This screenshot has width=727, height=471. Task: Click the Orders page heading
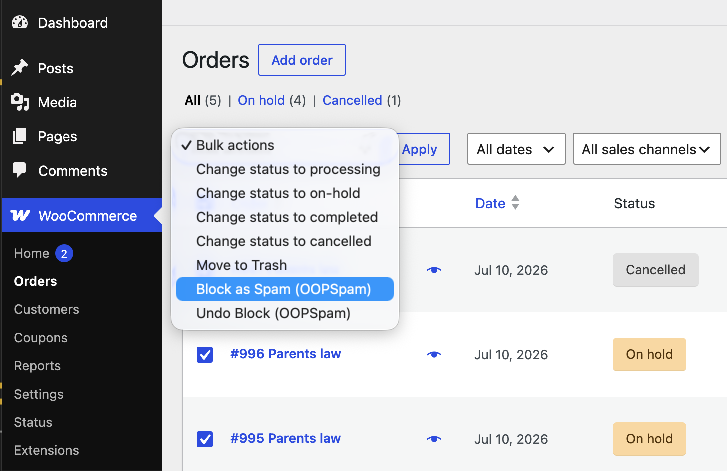pos(216,60)
